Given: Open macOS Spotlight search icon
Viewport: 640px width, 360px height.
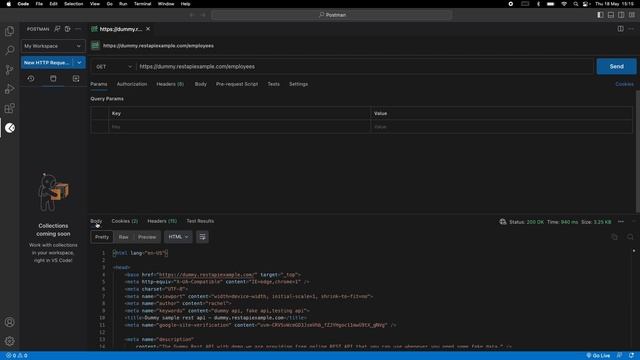Looking at the screenshot, I should pyautogui.click(x=576, y=4).
